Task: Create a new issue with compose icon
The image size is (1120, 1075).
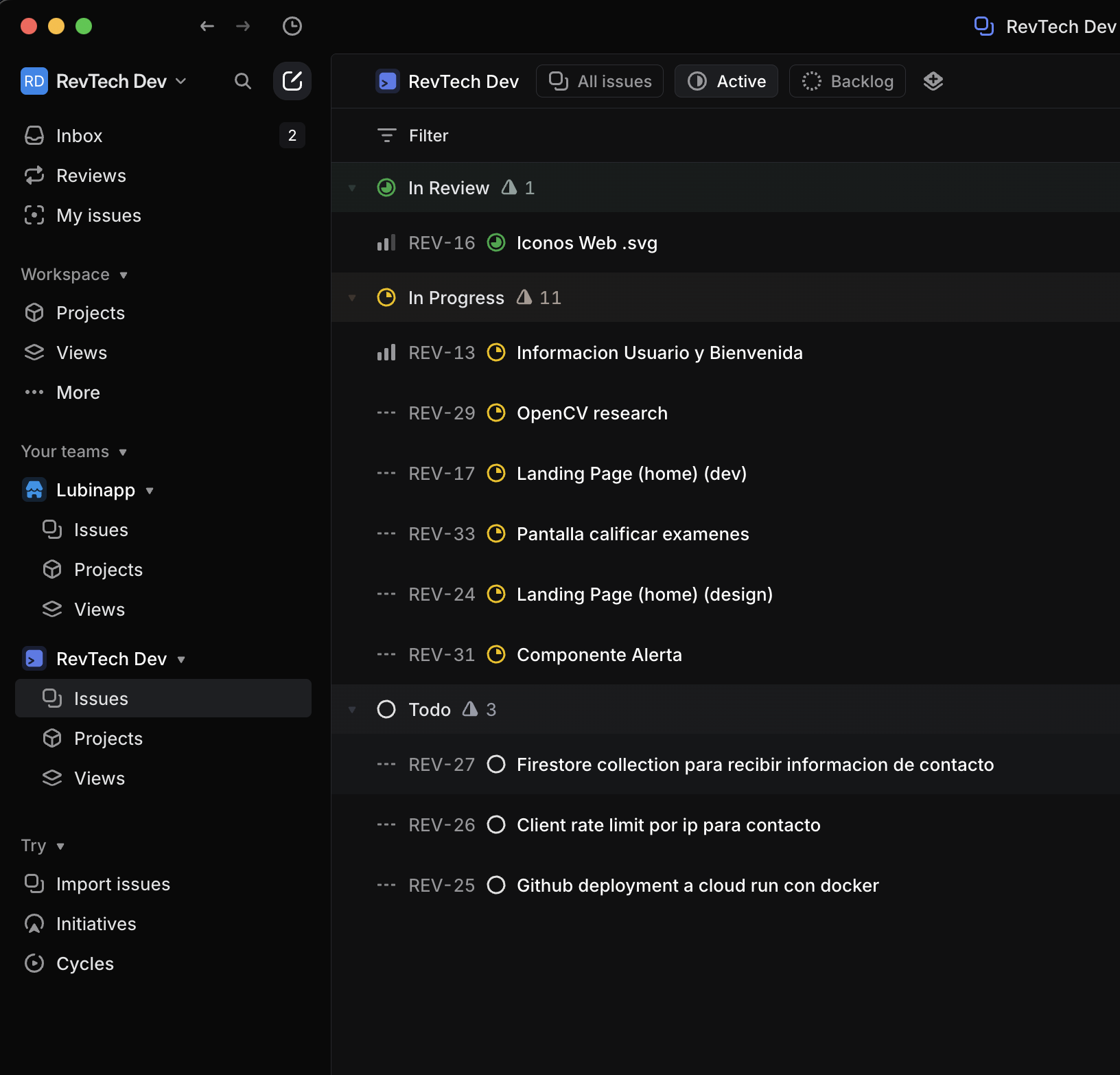Action: pos(292,81)
